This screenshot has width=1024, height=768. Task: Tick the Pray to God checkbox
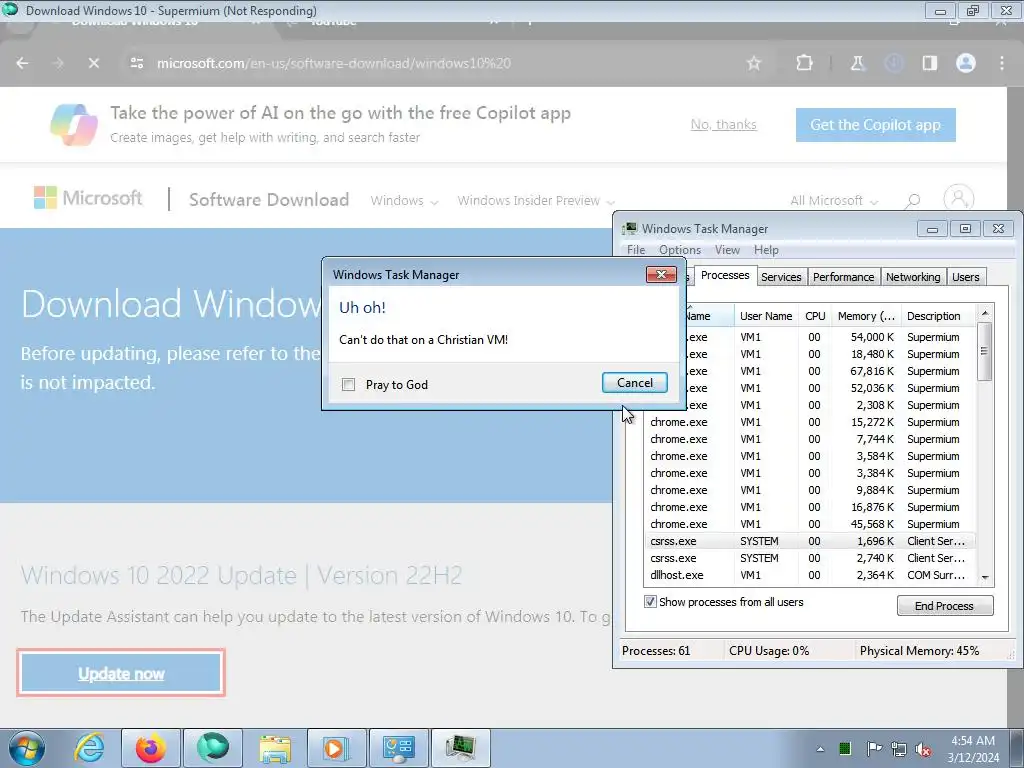(x=349, y=385)
